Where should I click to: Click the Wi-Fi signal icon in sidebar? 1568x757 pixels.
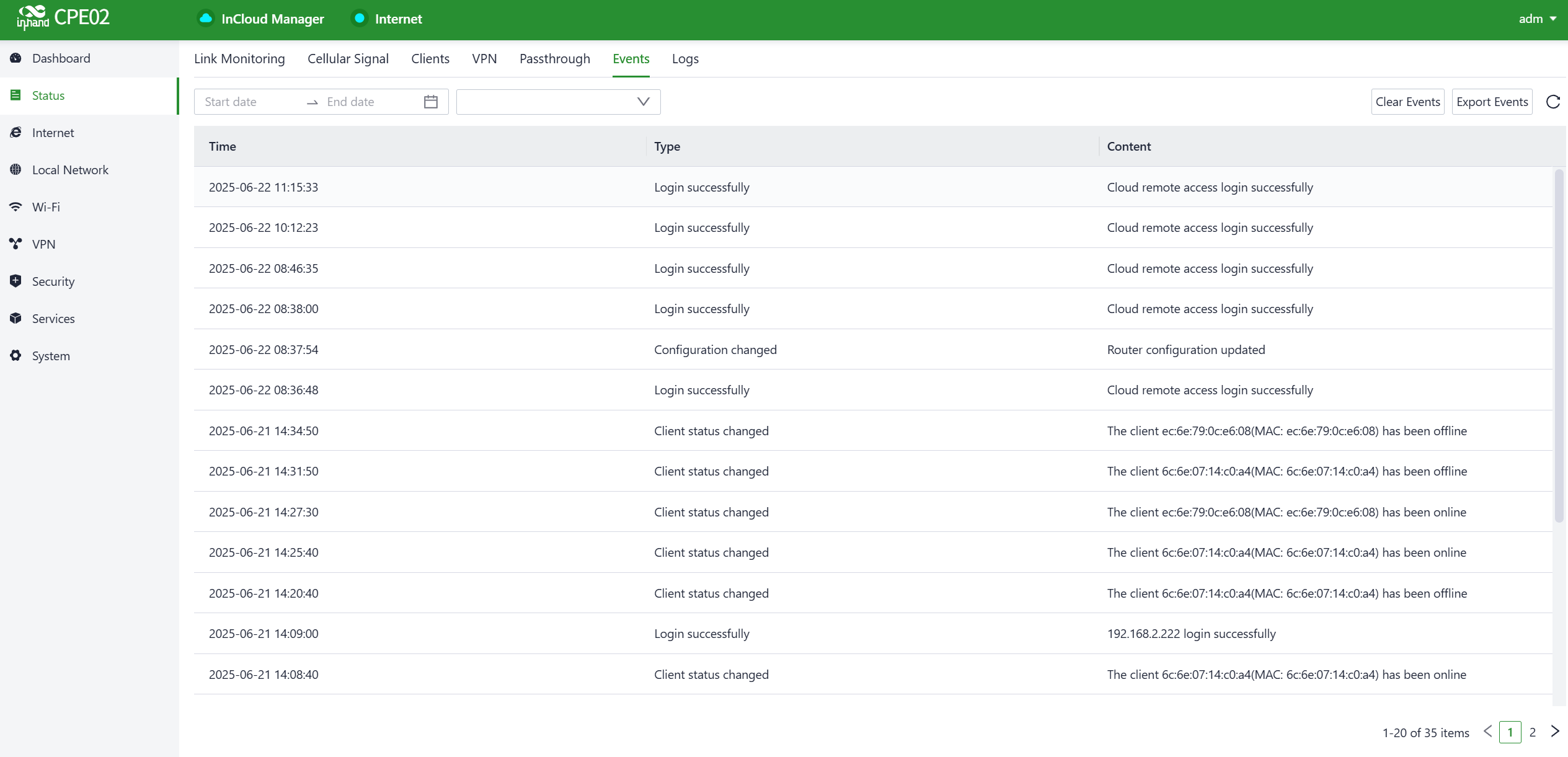[16, 207]
